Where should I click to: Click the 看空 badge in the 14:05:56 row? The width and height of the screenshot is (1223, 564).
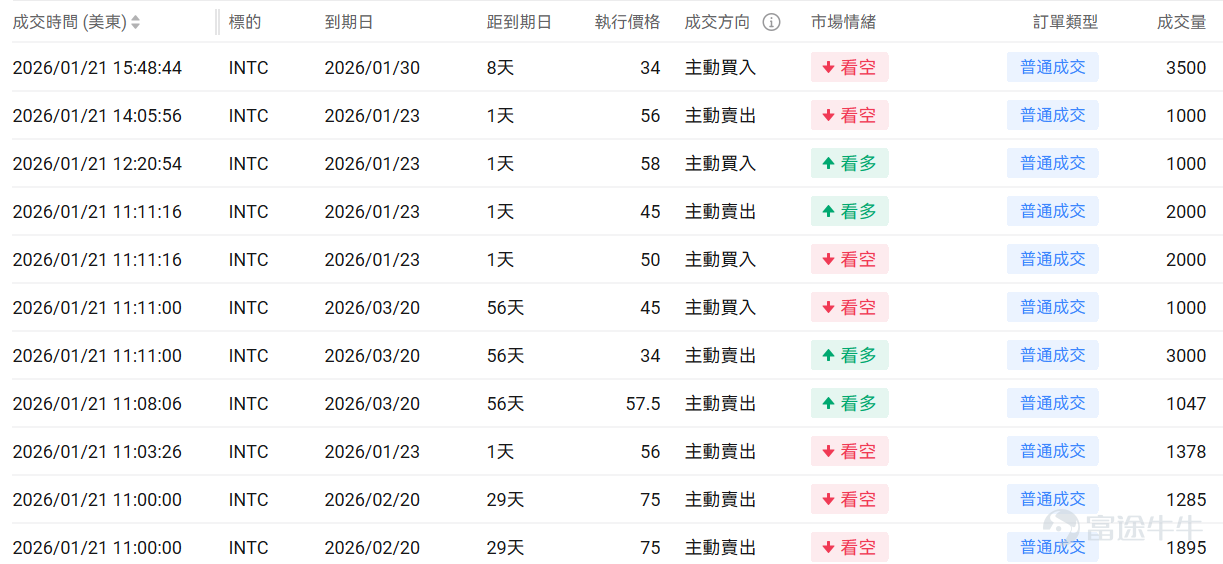(x=850, y=115)
